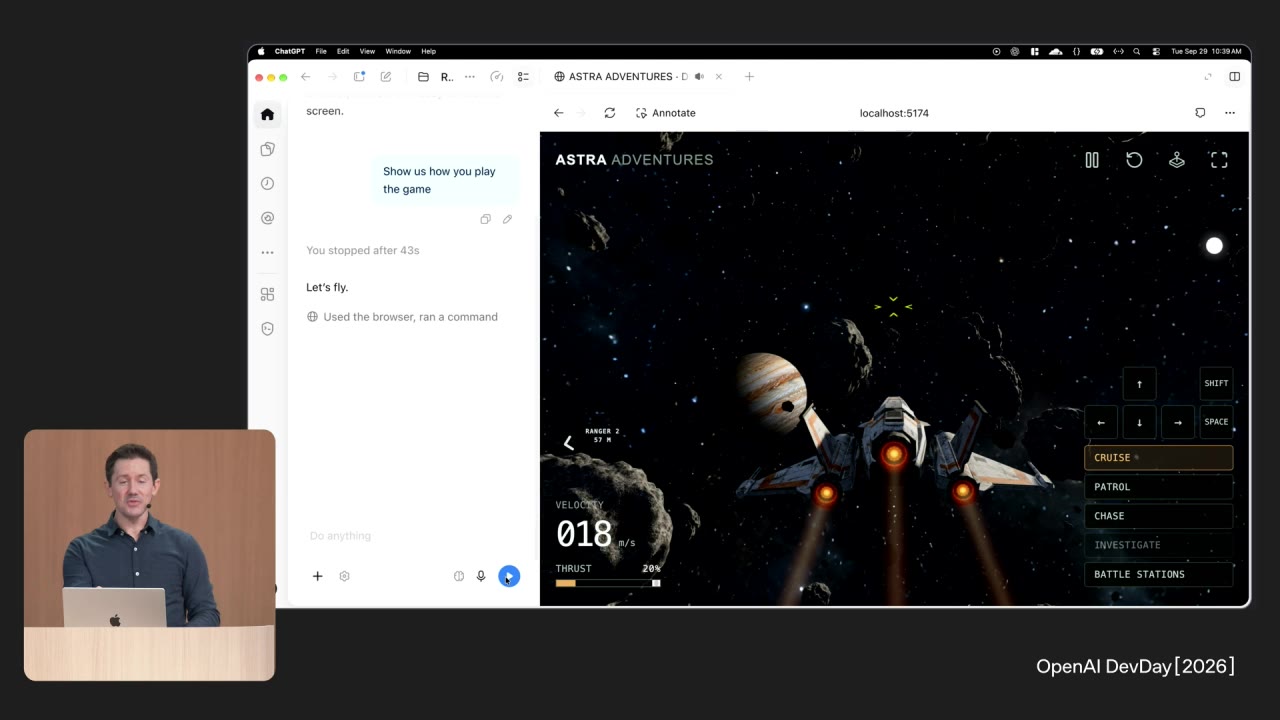Click the 'Do anything' input field
Screen dimensions: 1280x720
click(414, 536)
